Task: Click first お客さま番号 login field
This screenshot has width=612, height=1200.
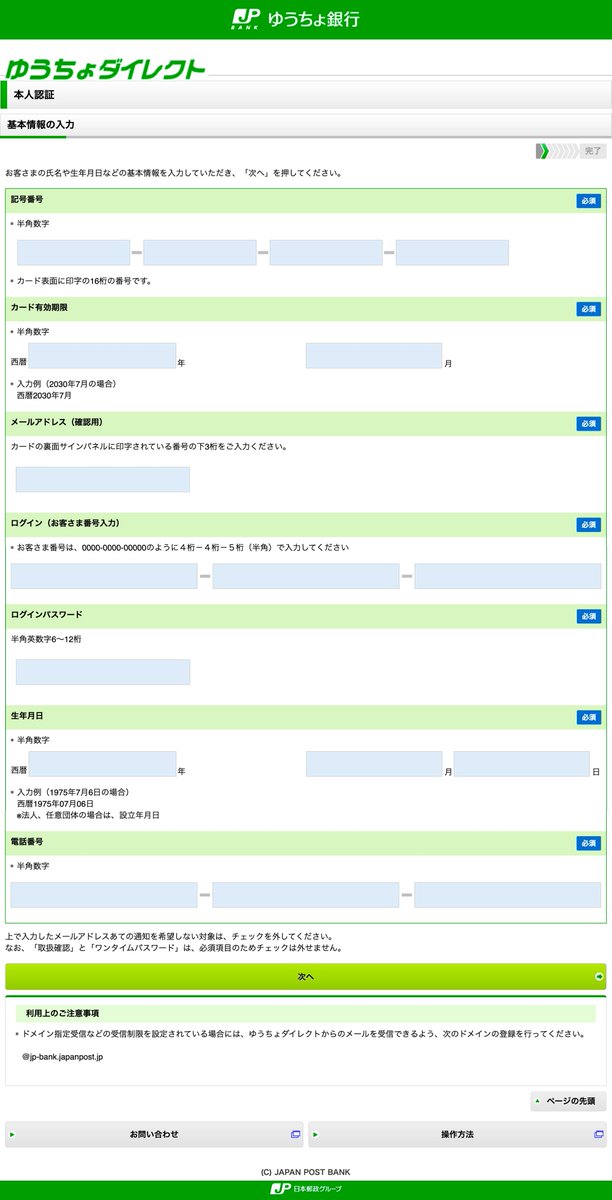Action: point(104,576)
